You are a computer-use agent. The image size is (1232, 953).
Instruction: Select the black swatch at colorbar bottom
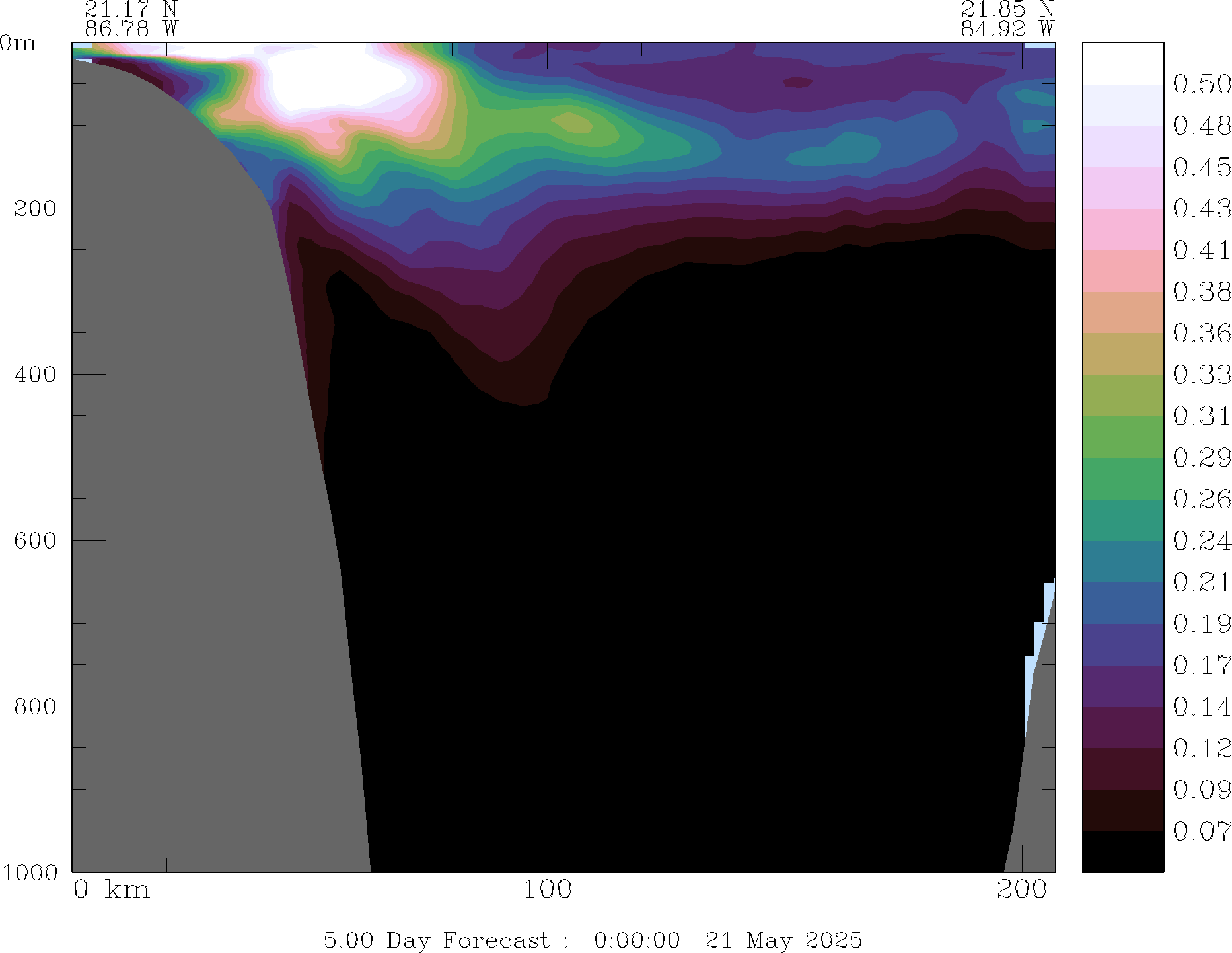click(x=1122, y=851)
